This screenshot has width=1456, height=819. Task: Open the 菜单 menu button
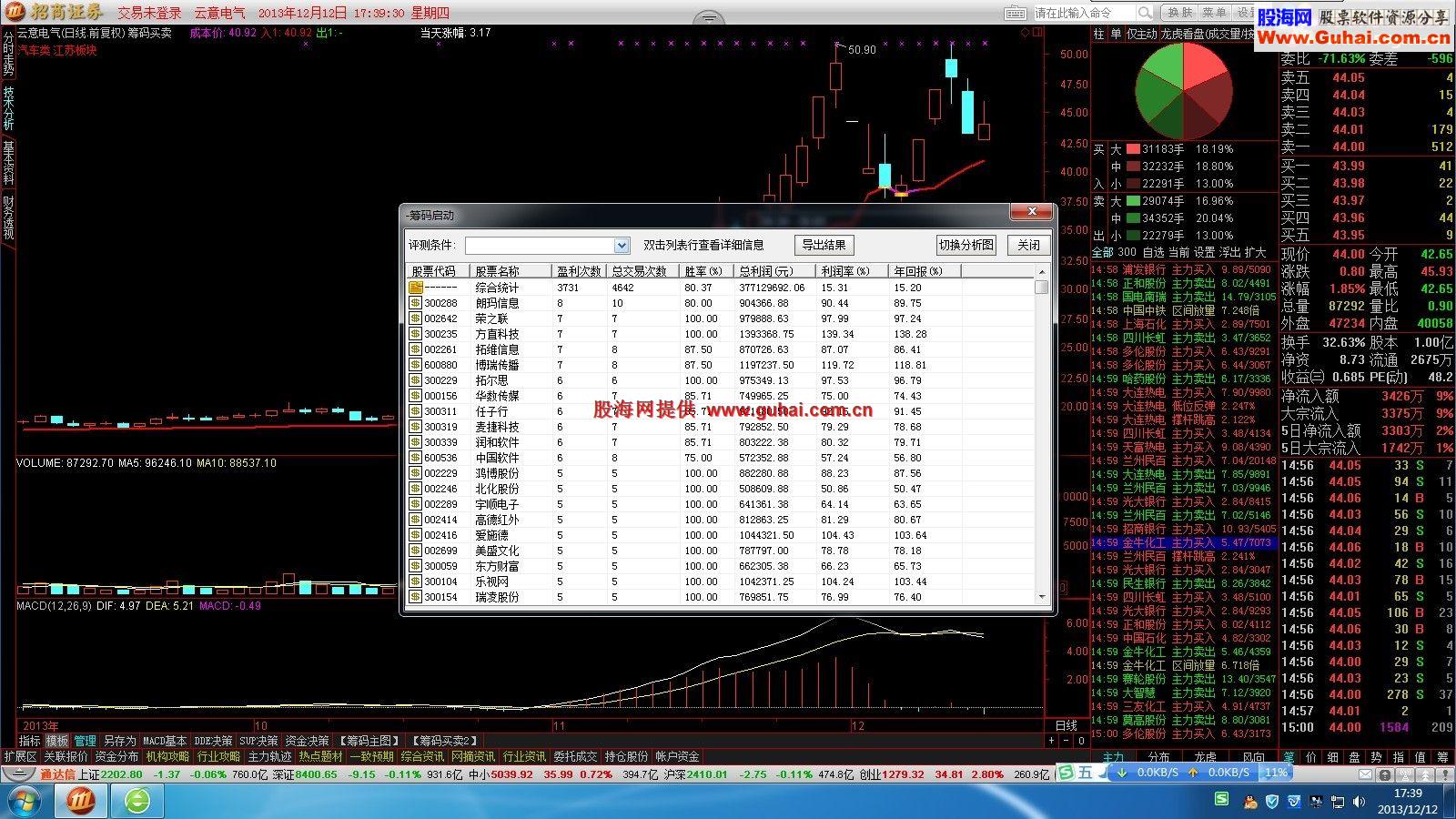click(x=1214, y=13)
